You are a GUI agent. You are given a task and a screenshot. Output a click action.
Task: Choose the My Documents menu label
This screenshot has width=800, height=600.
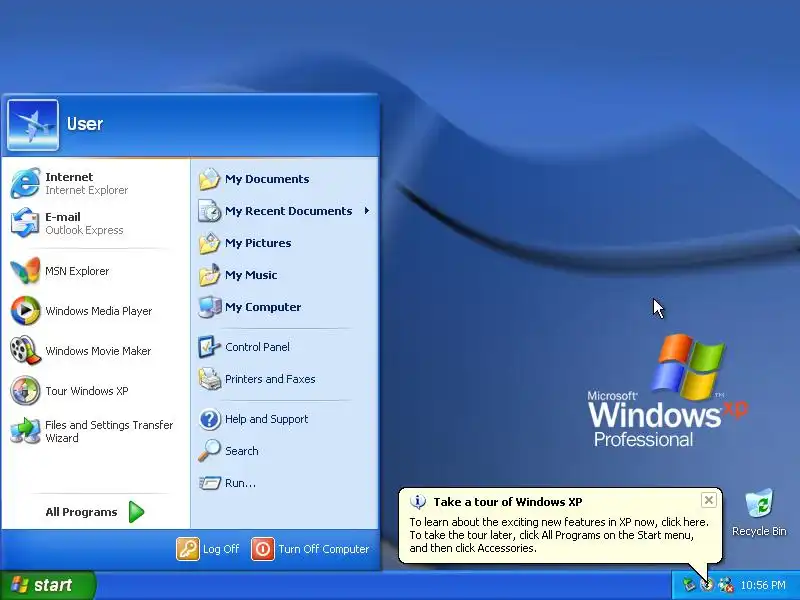(267, 179)
